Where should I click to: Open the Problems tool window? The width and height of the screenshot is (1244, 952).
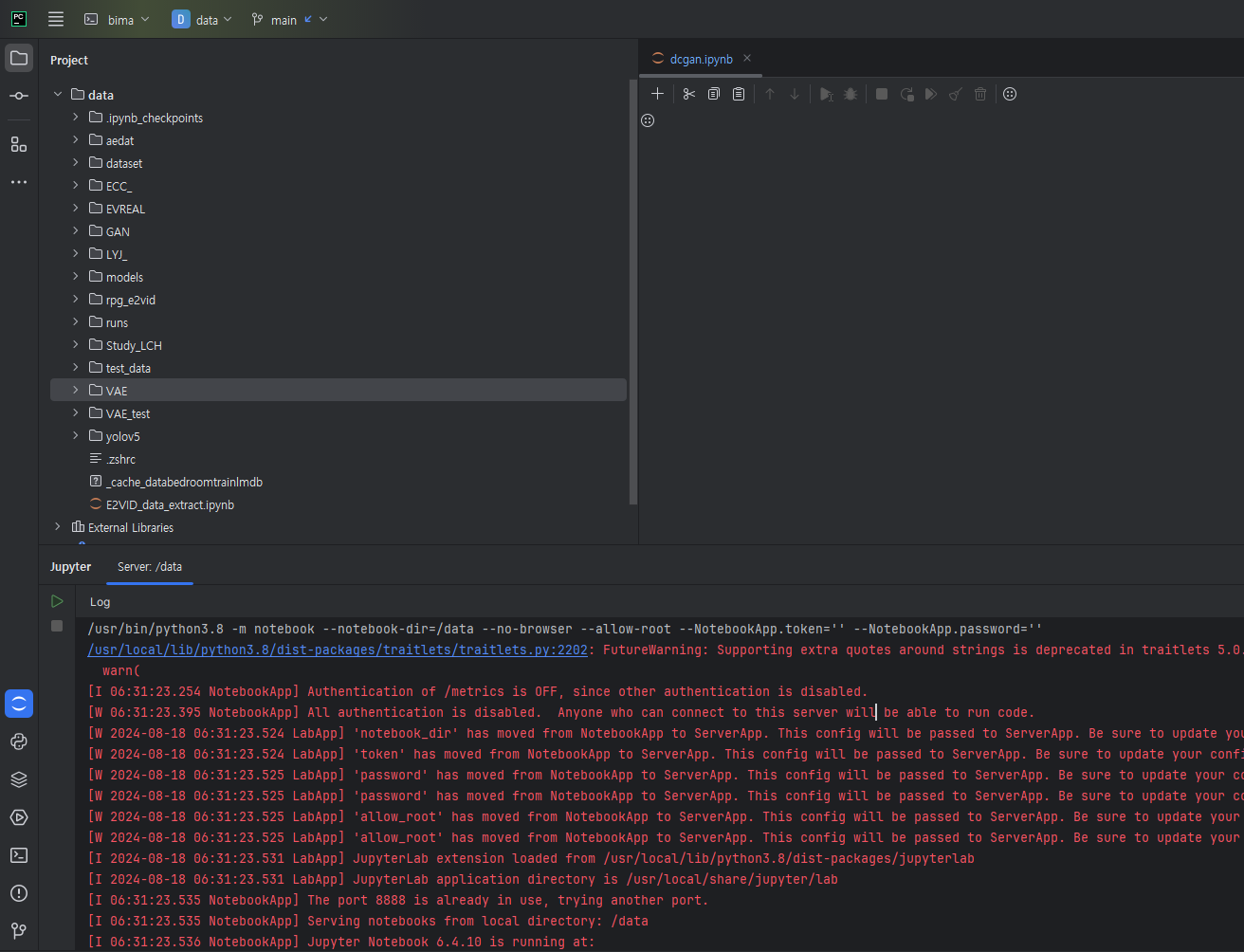click(x=19, y=893)
